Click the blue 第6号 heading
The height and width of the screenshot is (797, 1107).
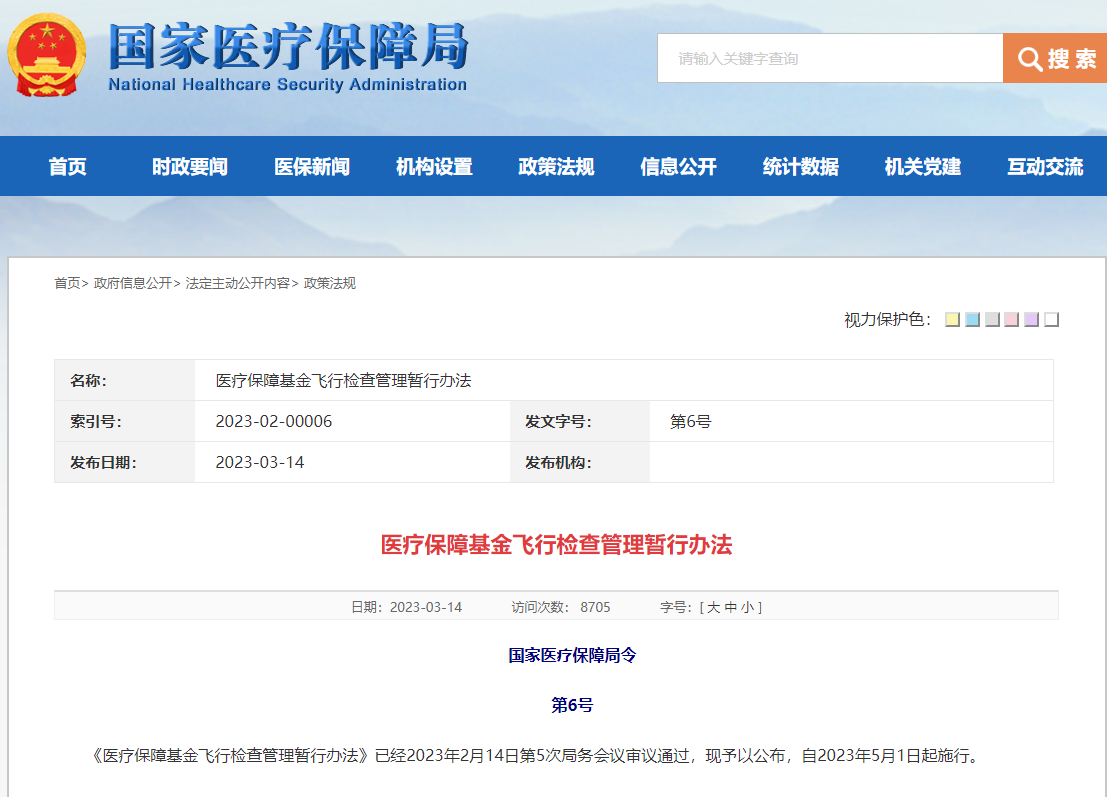coord(572,705)
